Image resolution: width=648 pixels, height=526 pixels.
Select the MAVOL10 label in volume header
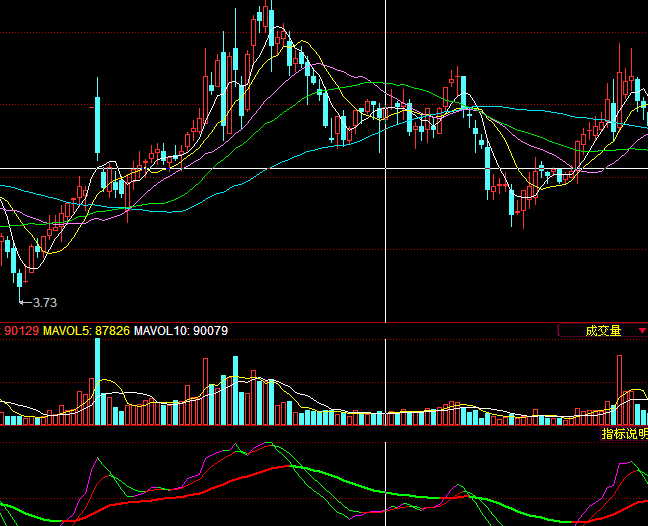(161, 331)
